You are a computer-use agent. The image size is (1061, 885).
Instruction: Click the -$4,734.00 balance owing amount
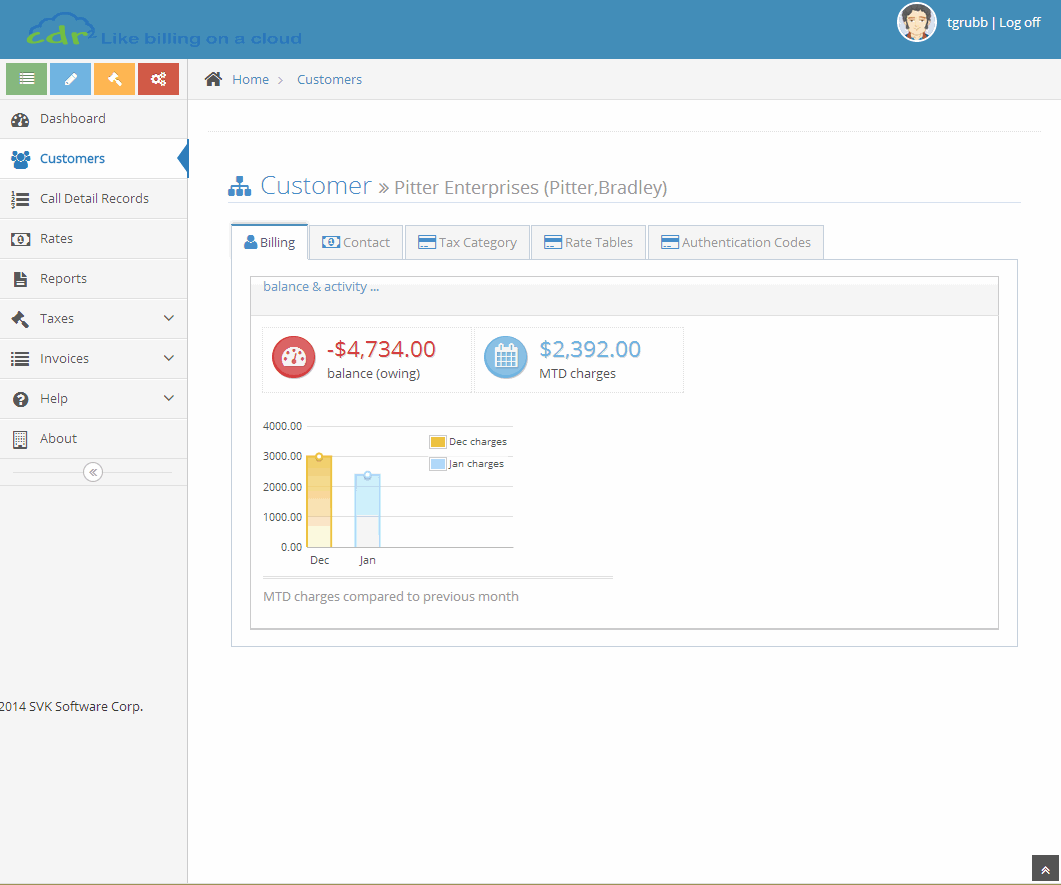[381, 349]
